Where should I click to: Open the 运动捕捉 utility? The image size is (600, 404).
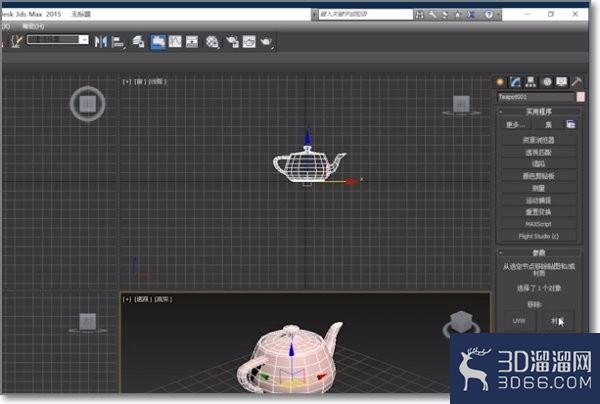tap(539, 200)
